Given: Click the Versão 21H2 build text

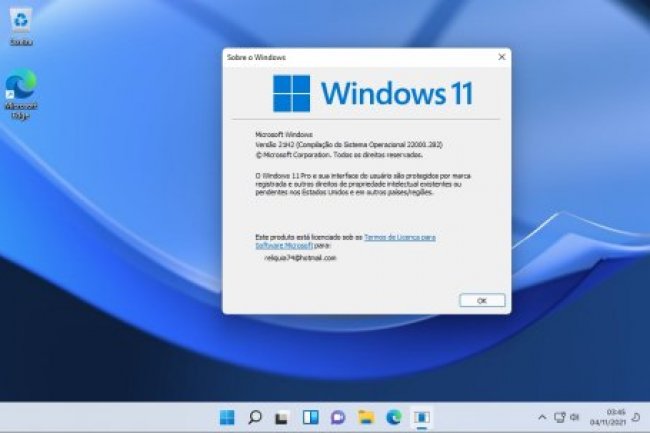Looking at the screenshot, I should tap(349, 144).
